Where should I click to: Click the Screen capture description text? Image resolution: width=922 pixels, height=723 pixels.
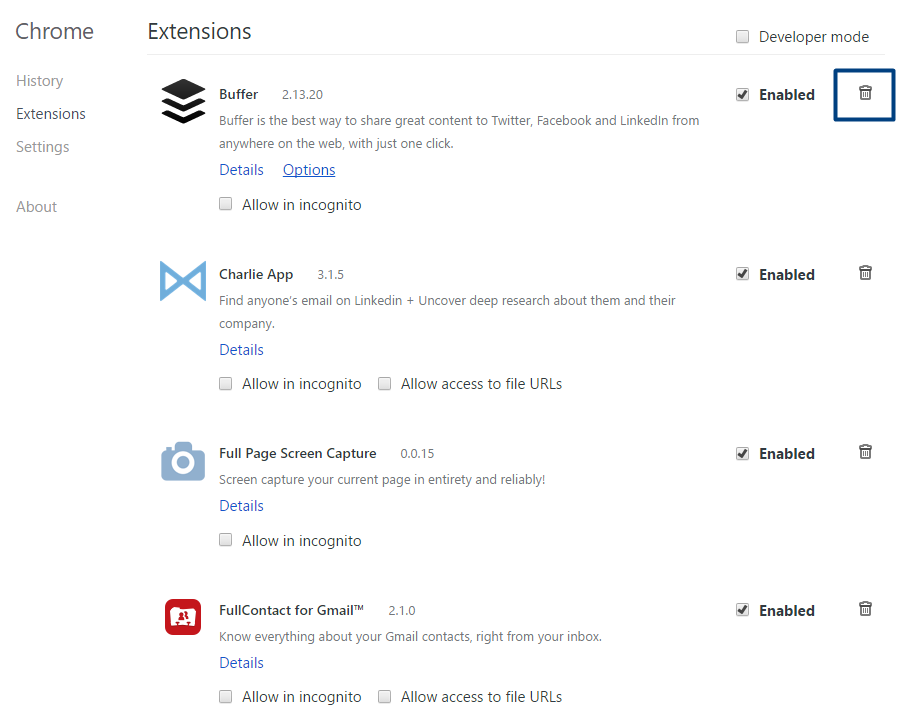click(x=382, y=480)
